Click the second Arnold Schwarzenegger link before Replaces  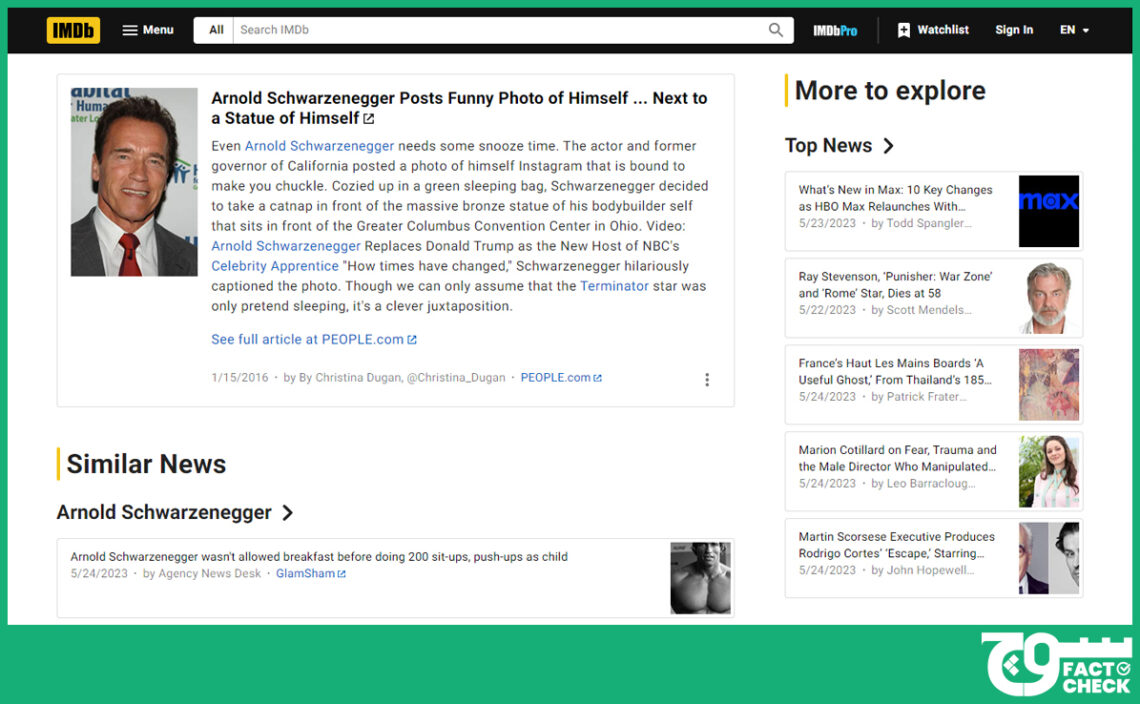[286, 246]
